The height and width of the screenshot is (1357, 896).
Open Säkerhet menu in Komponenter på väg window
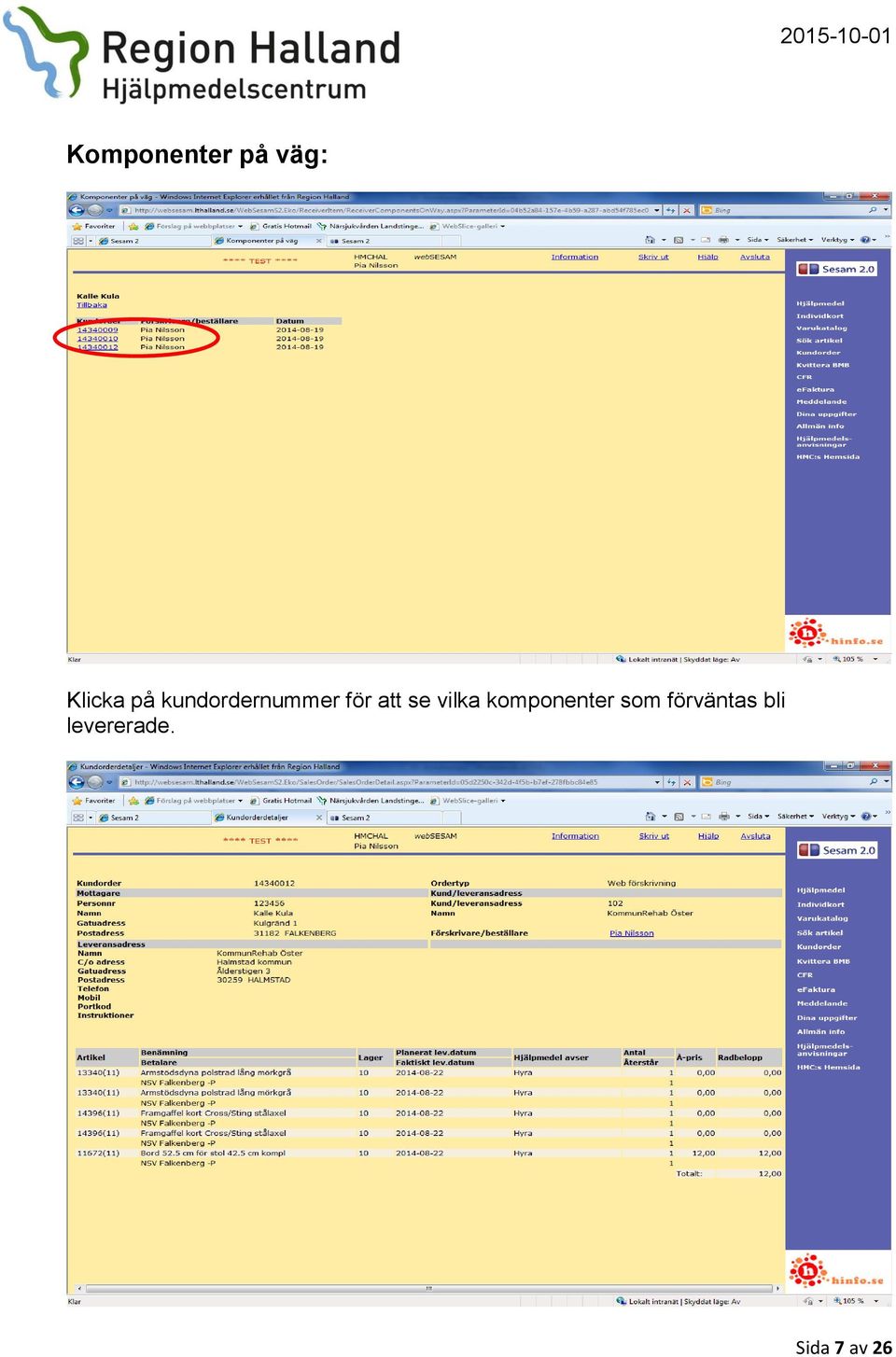(795, 240)
